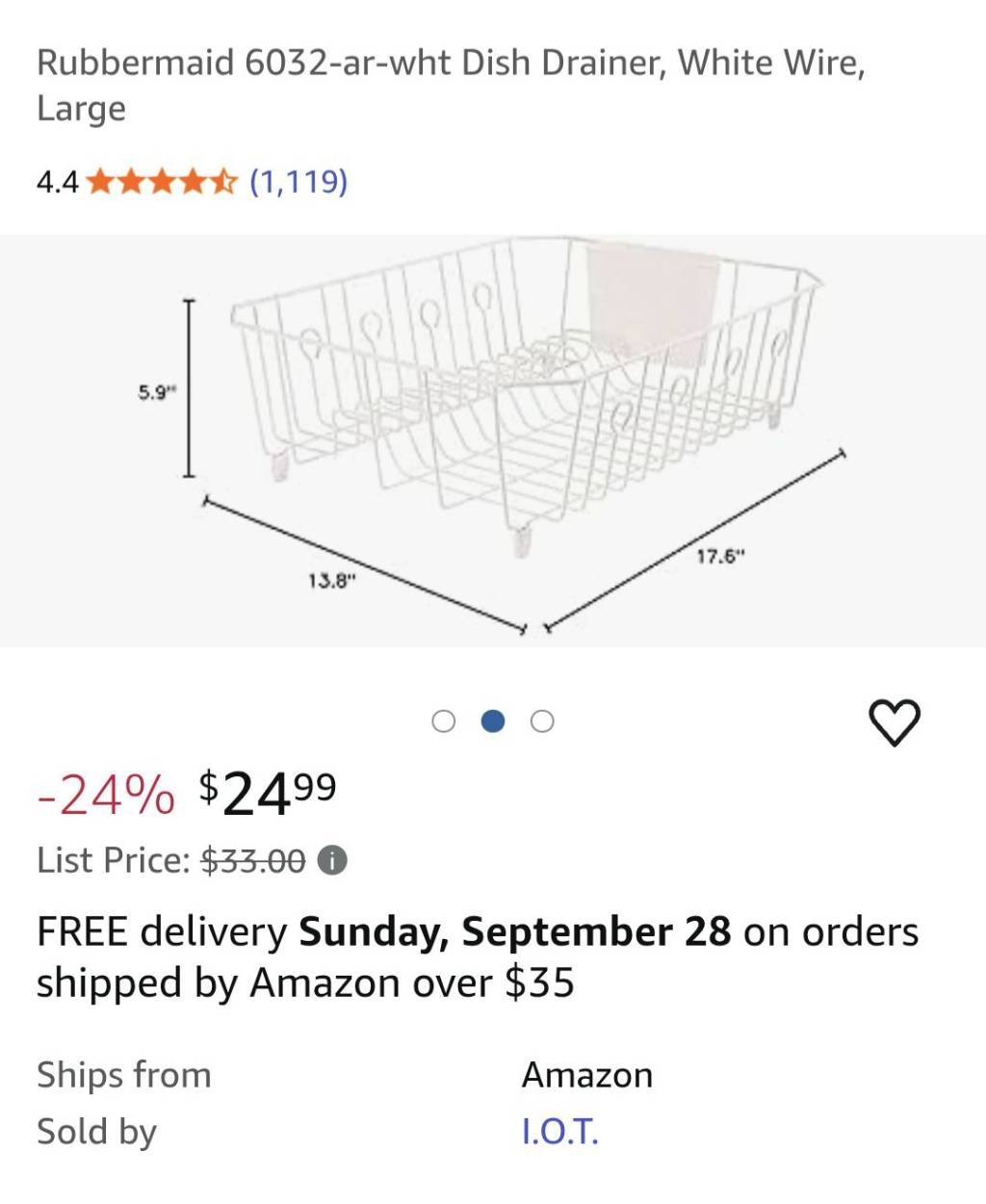Viewport: 986px width, 1204px height.
Task: Add item to wish list heart icon
Action: coord(895,723)
